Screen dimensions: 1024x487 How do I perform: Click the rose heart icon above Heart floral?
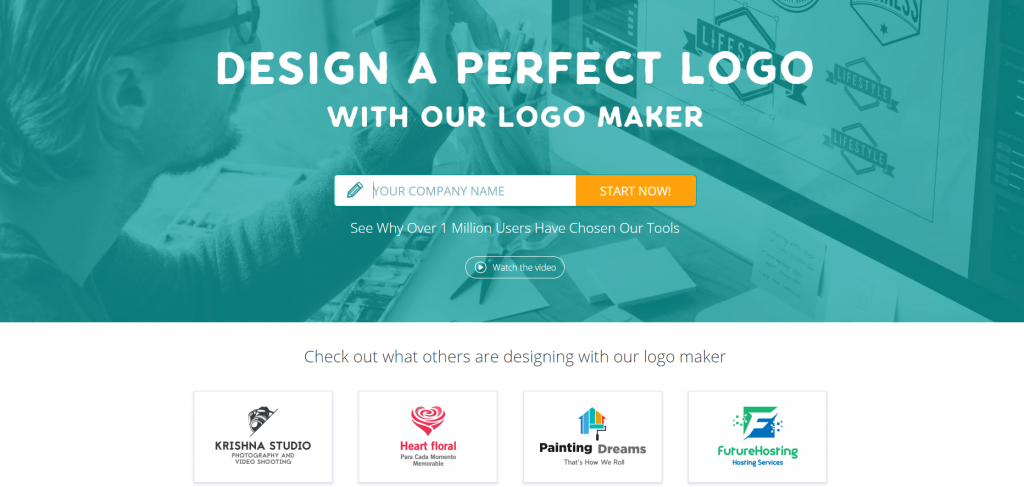[428, 421]
